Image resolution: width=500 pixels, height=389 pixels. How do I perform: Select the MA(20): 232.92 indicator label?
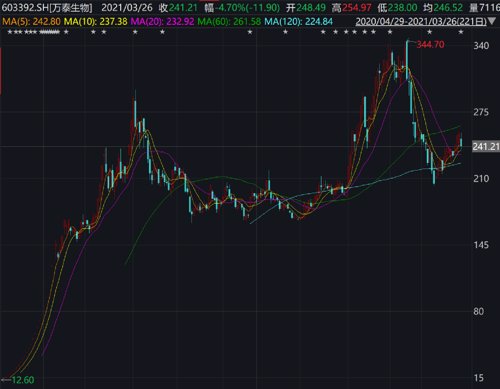pos(162,22)
